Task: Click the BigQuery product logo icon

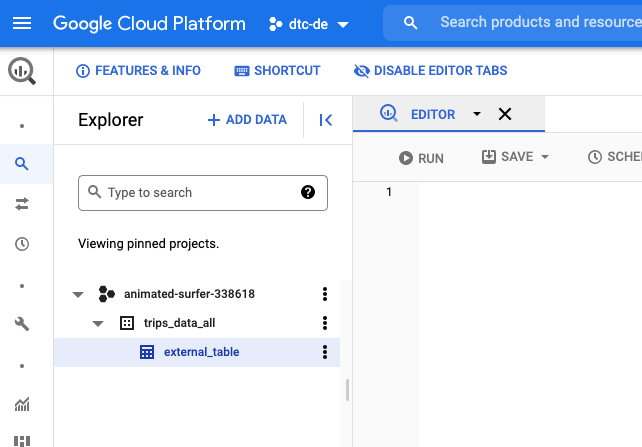Action: pyautogui.click(x=22, y=71)
